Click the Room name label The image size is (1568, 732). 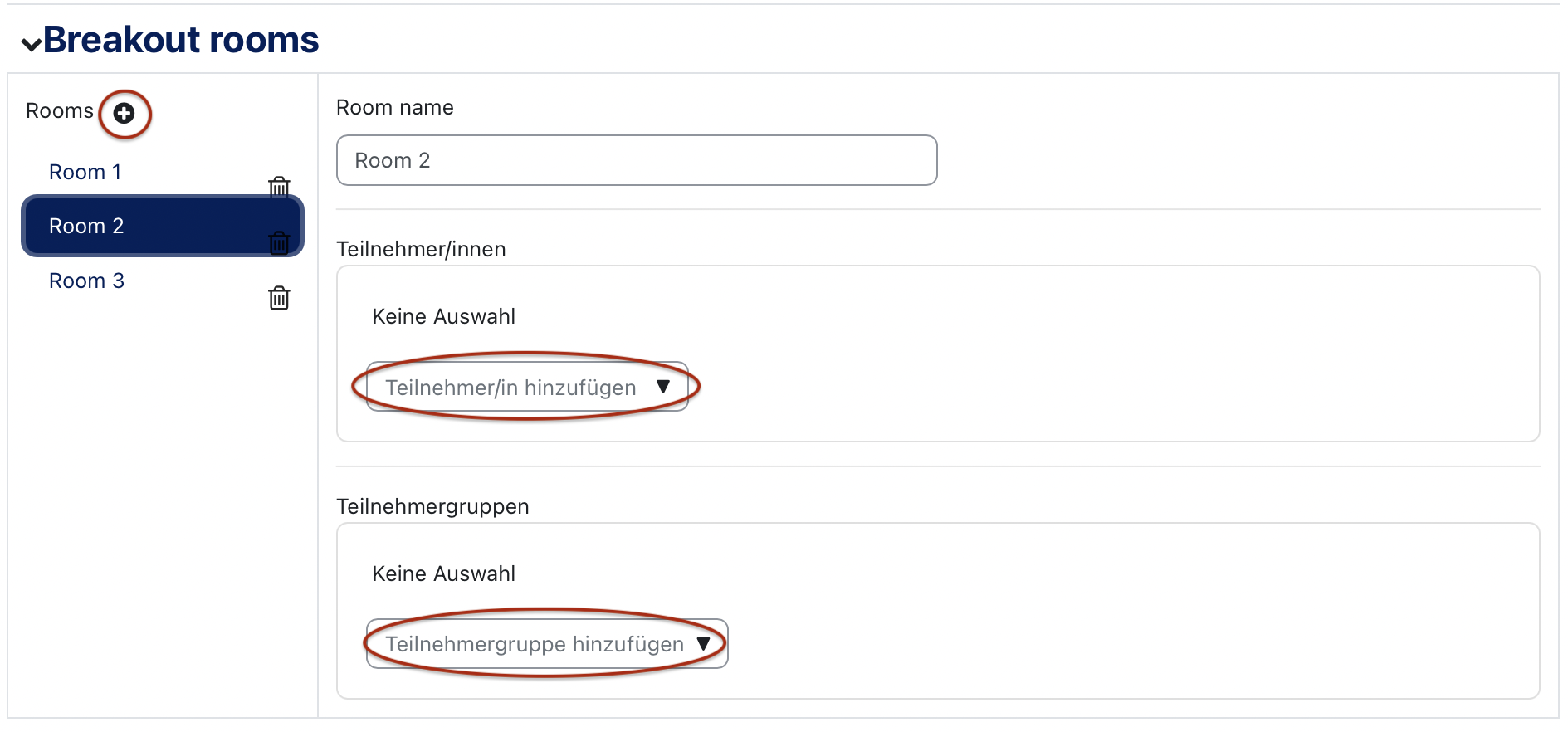394,108
